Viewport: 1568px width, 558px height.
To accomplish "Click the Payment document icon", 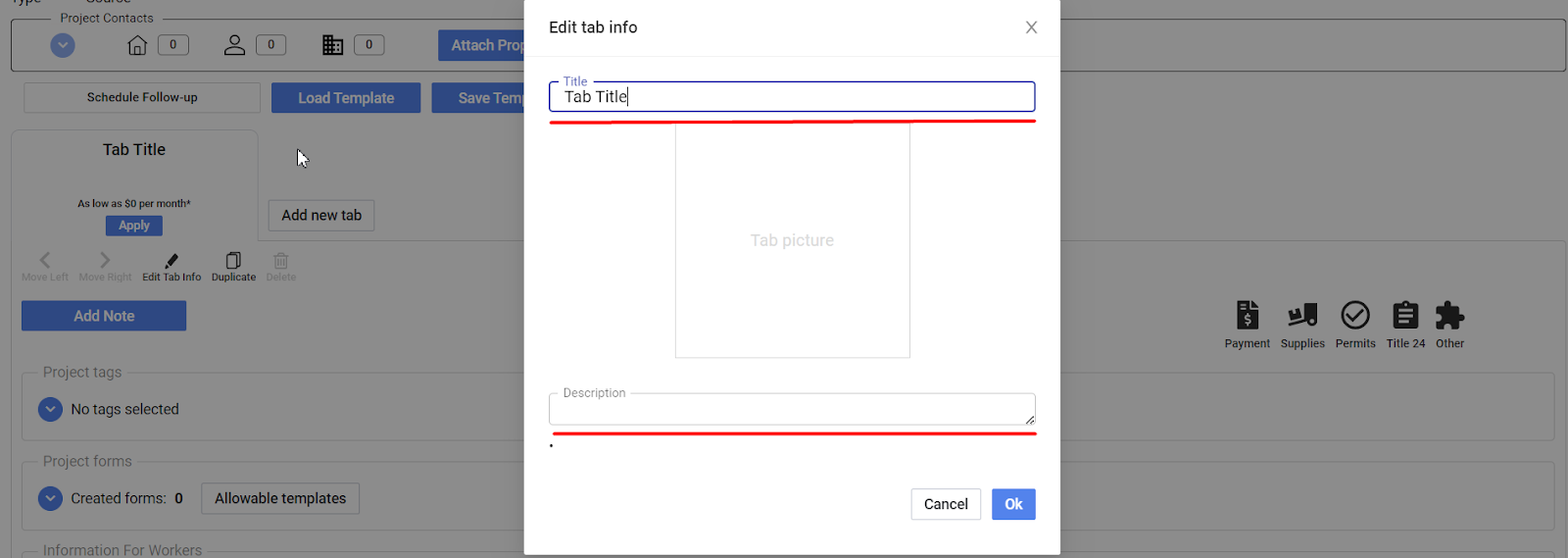I will click(1247, 315).
